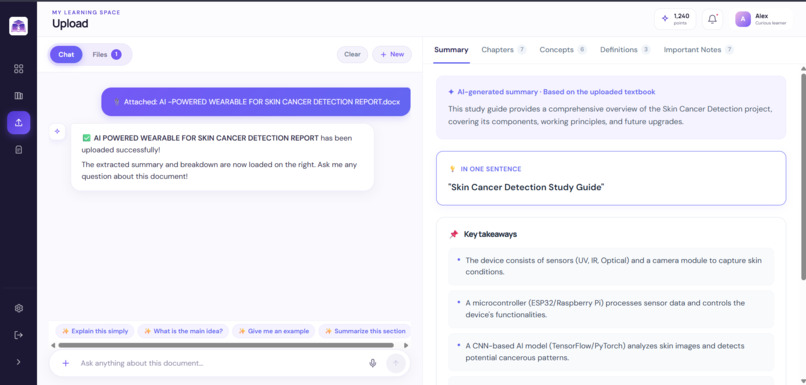Click the 'Skin Cancer Detection Study Guide' text

(526, 187)
